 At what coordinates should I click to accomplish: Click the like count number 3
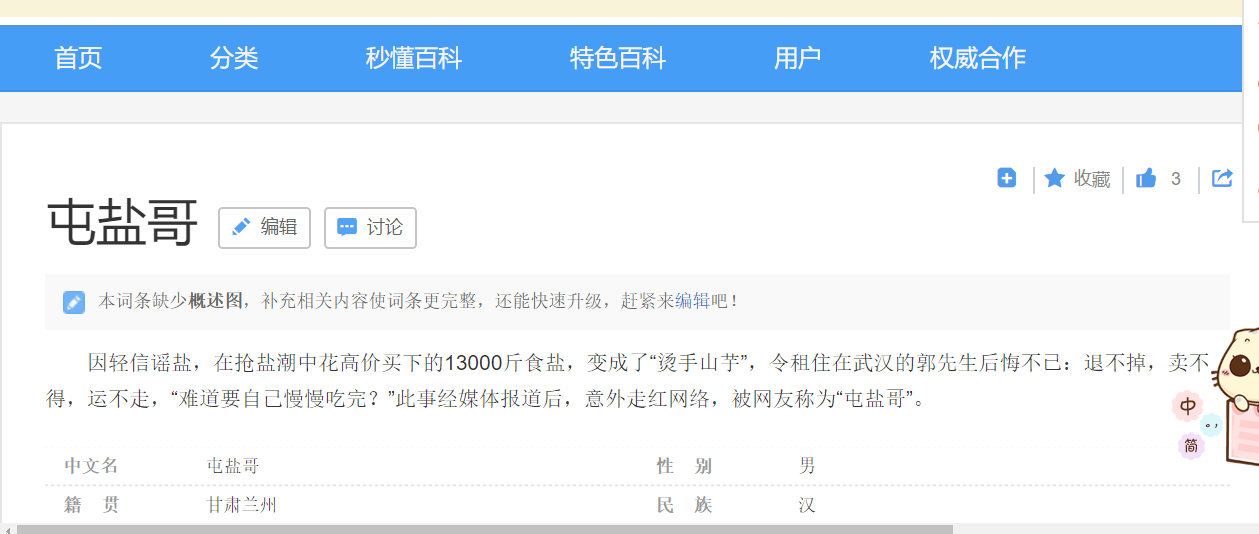click(x=1176, y=179)
